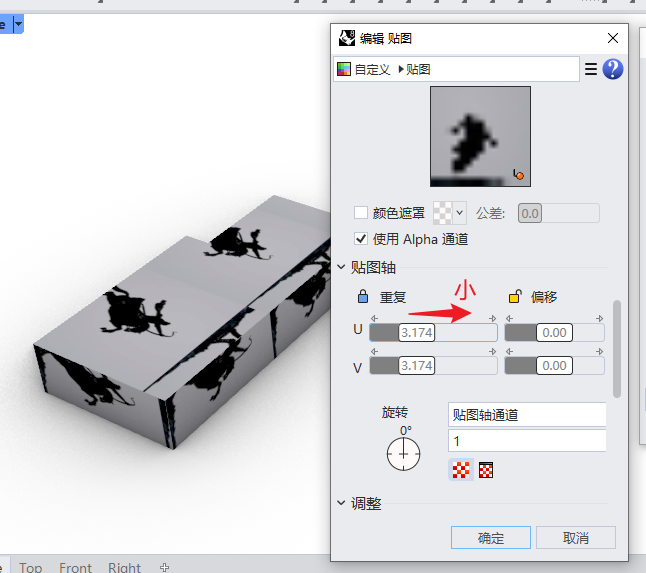Click the Rhino logo in dialog title
Image resolution: width=646 pixels, height=573 pixels.
[347, 38]
